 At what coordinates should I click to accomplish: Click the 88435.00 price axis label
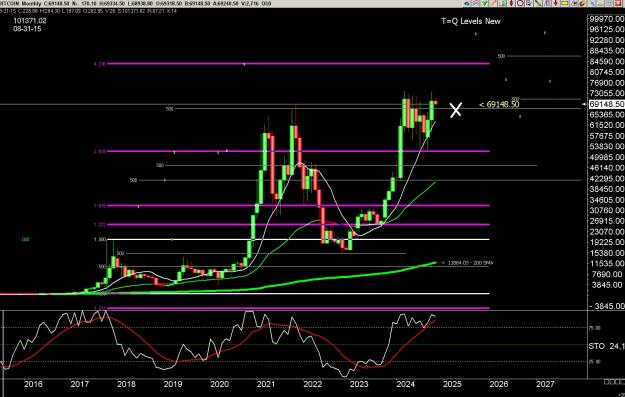pyautogui.click(x=607, y=51)
